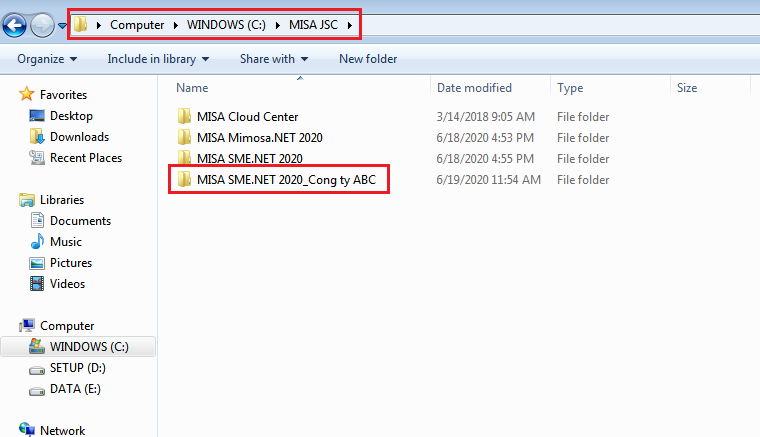
Task: Expand arrow after MISA JSC breadcrumb
Action: coord(349,25)
